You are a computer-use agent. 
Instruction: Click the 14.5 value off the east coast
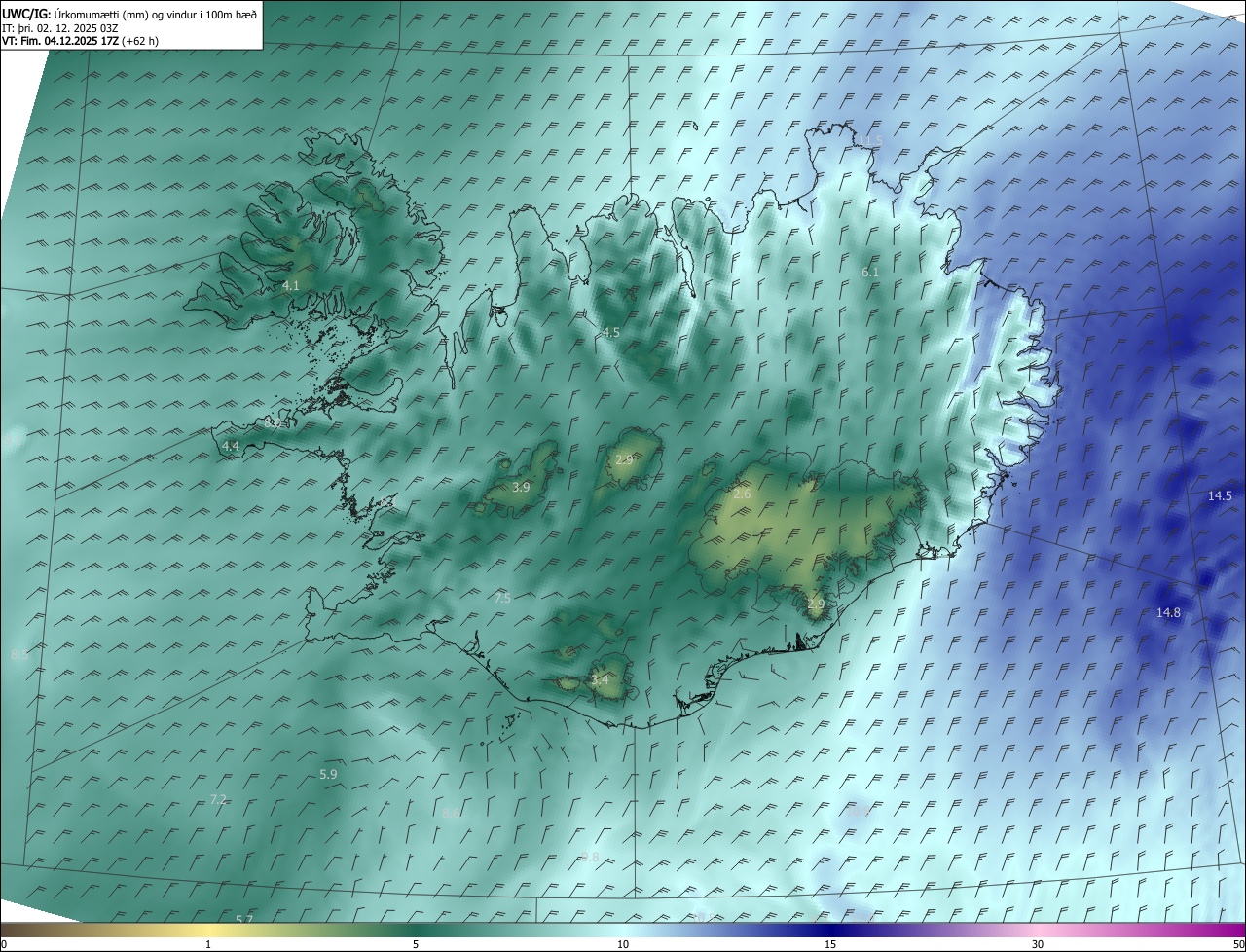(x=1220, y=495)
